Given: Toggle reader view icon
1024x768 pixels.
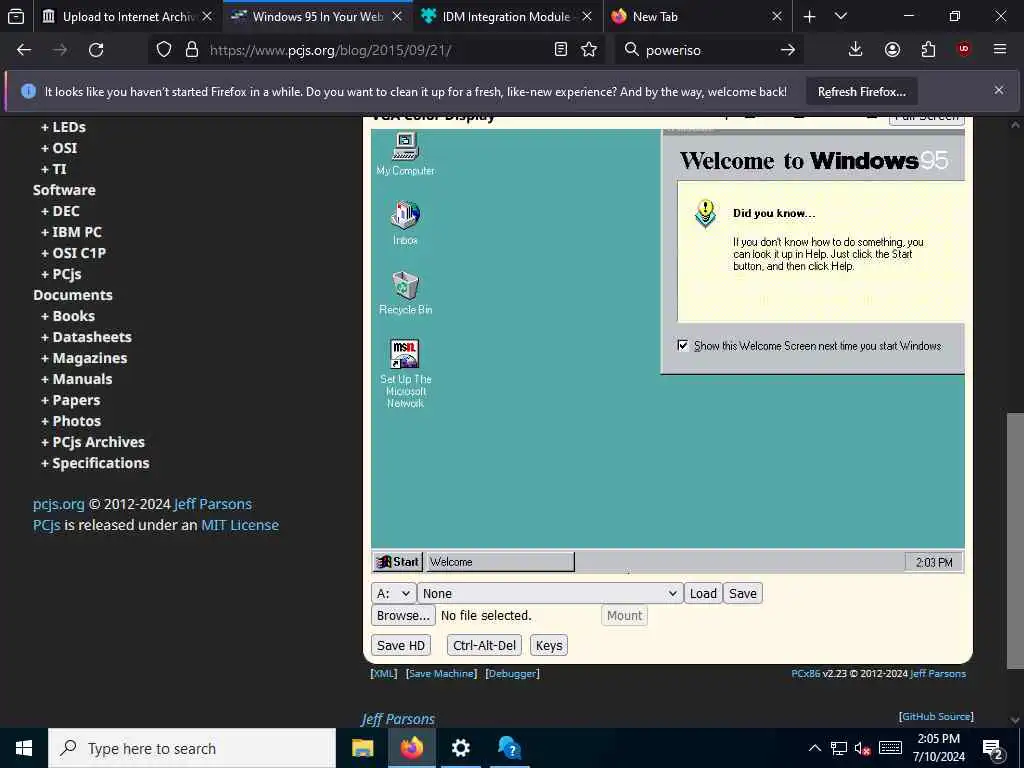Looking at the screenshot, I should (x=560, y=50).
